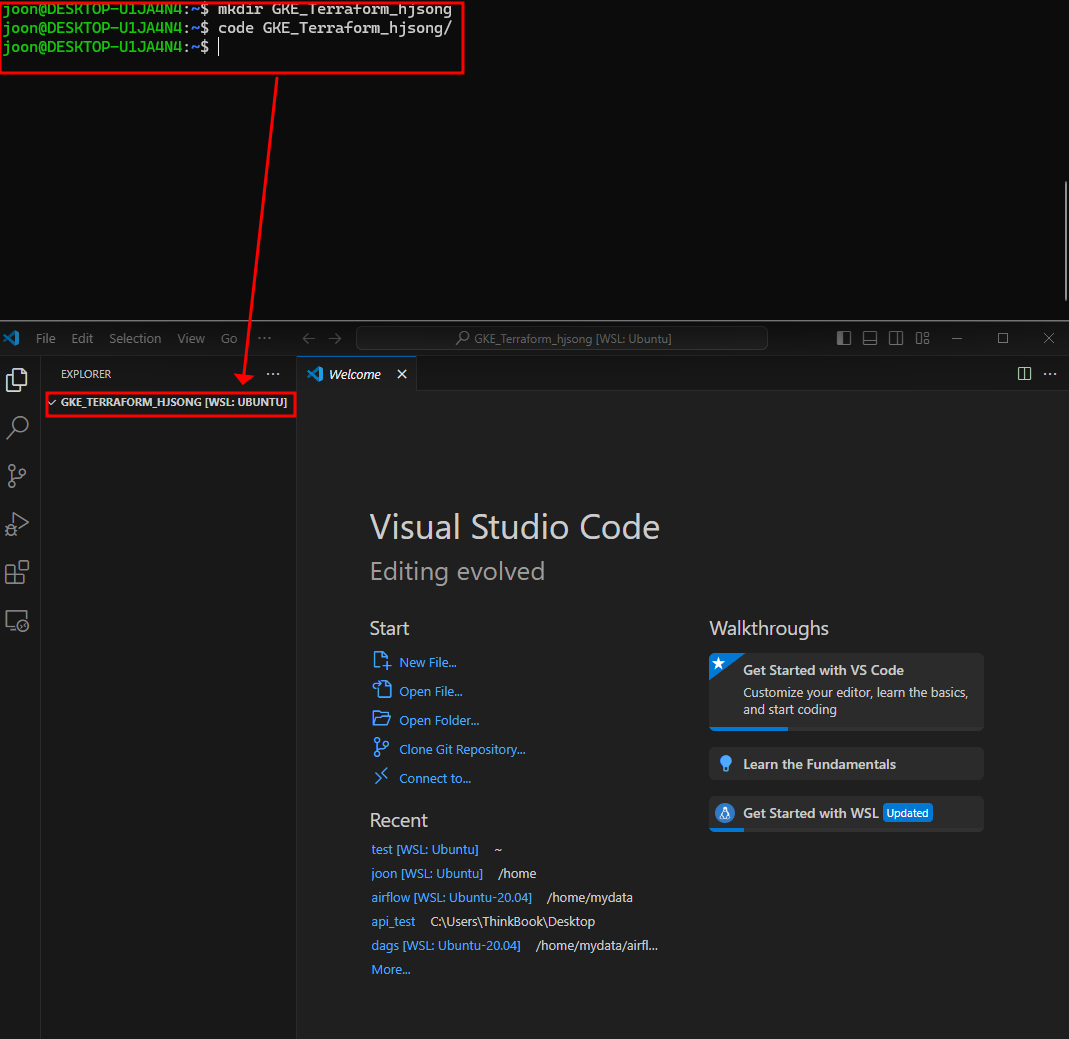
Task: Click New File link
Action: (427, 663)
